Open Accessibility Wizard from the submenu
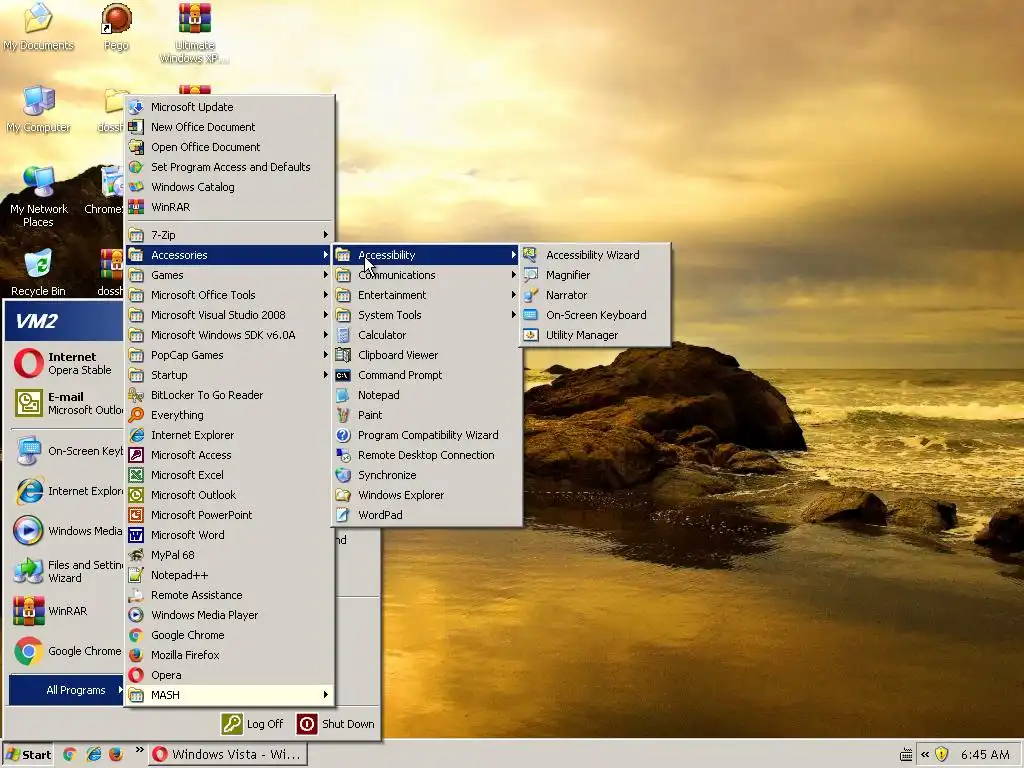 [595, 255]
